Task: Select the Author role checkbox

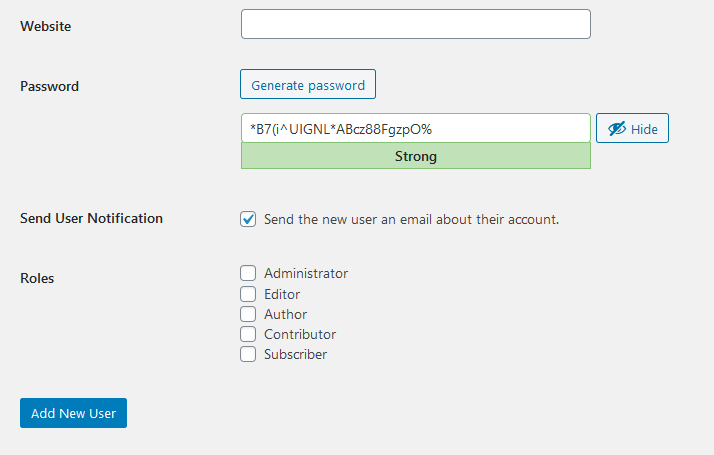Action: [x=248, y=314]
